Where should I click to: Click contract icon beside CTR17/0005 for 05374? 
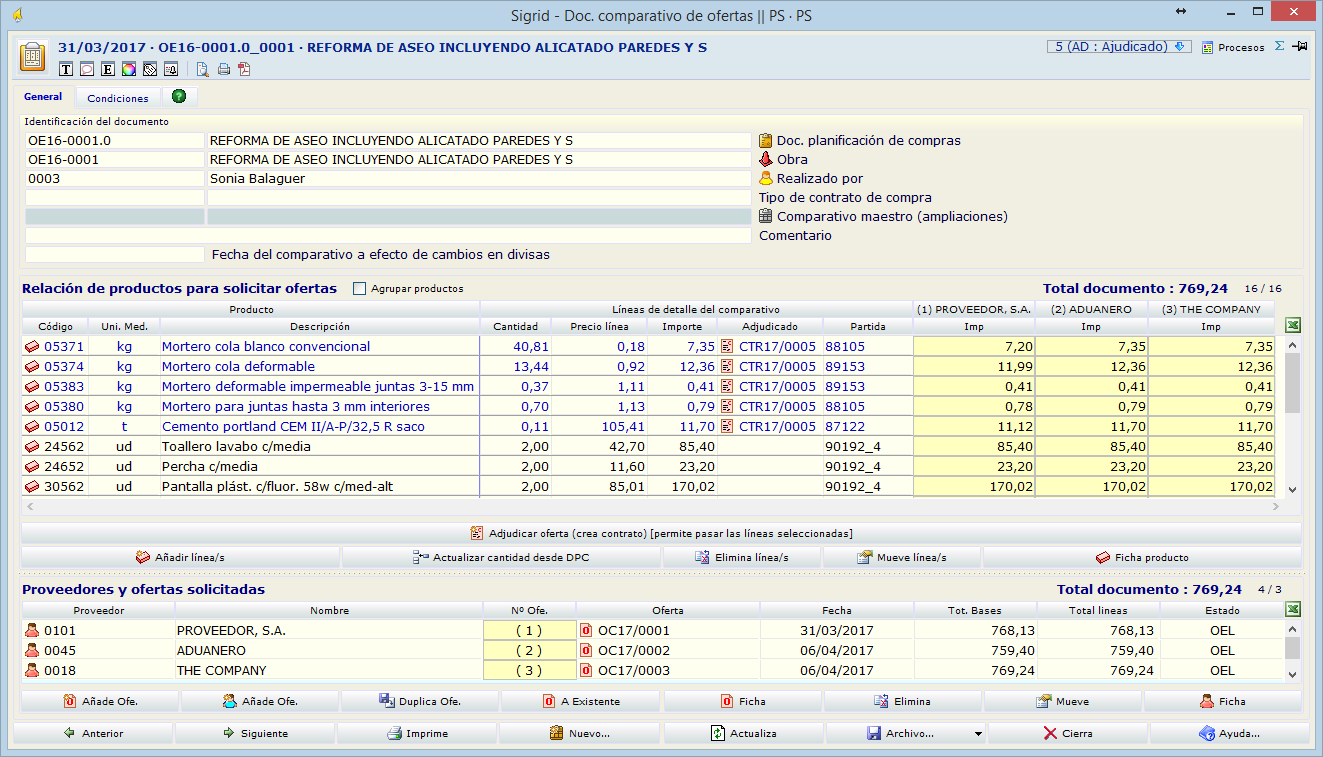(727, 366)
